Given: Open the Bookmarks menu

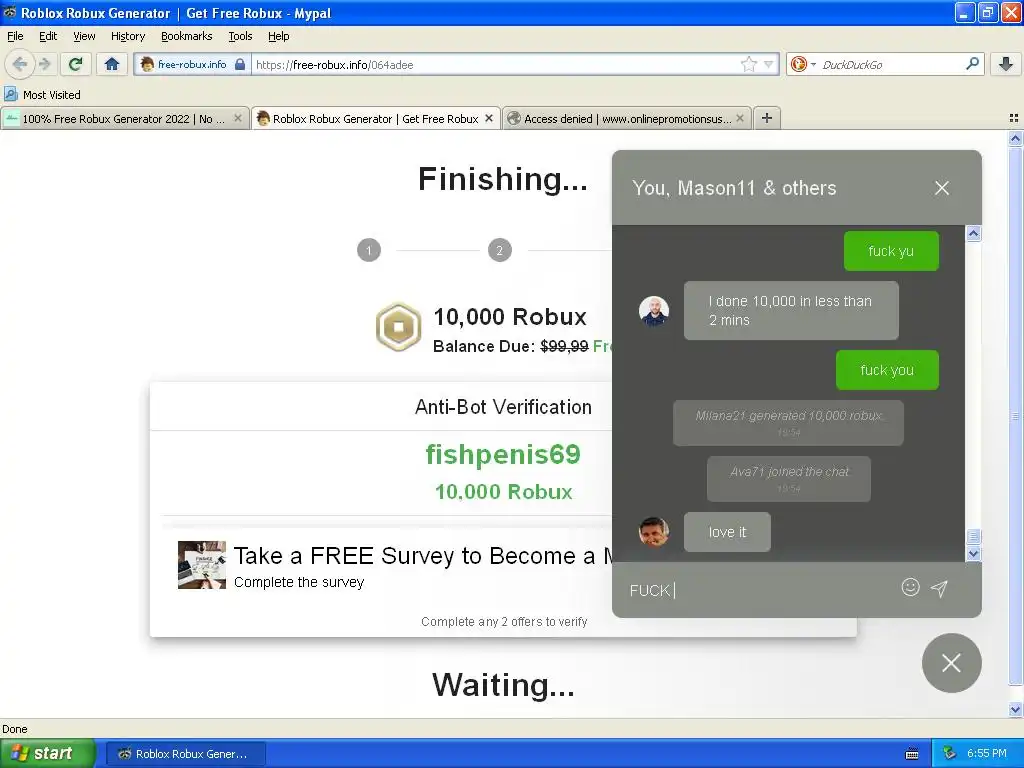Looking at the screenshot, I should (187, 36).
